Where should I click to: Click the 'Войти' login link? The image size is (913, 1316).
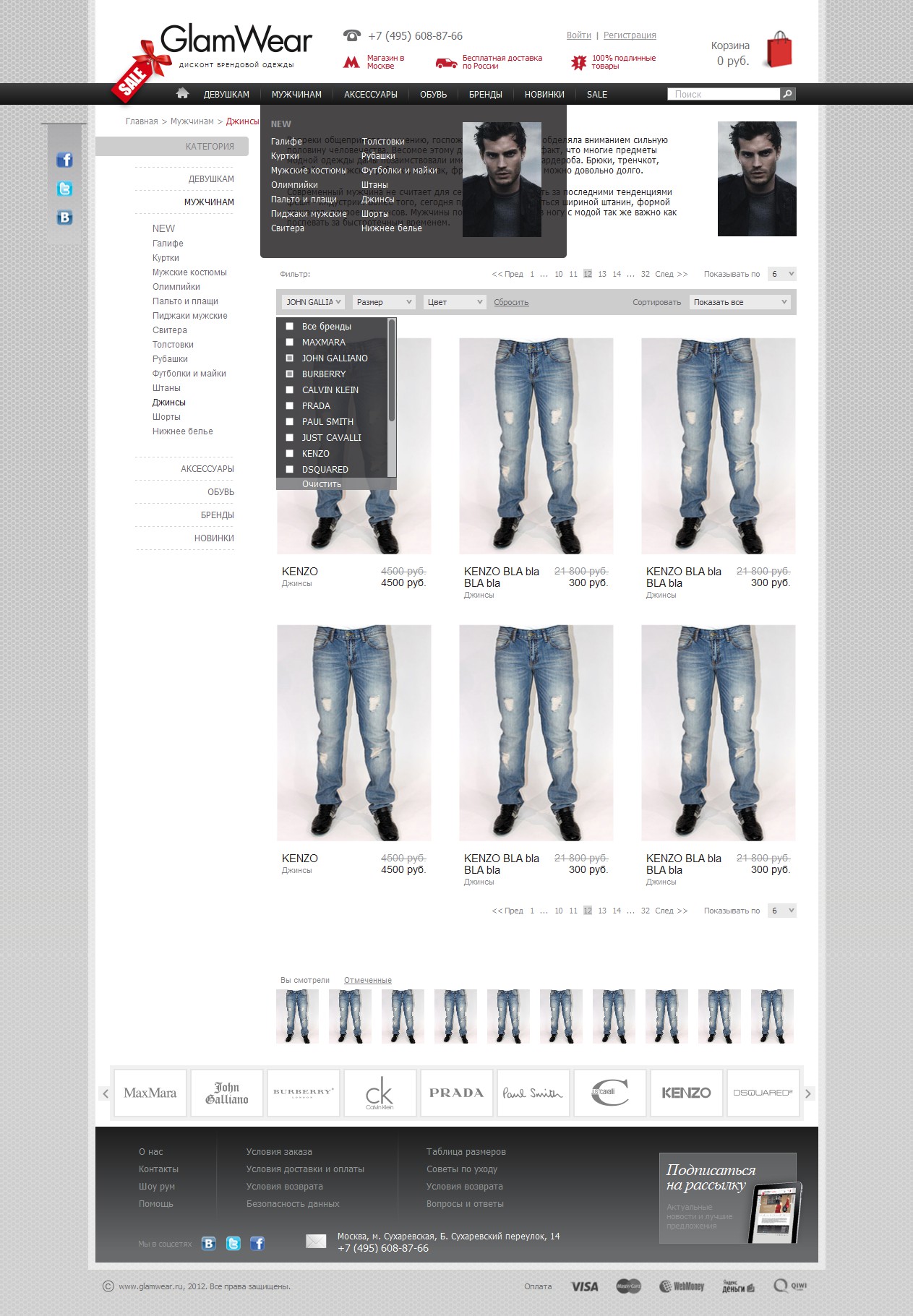pyautogui.click(x=579, y=35)
